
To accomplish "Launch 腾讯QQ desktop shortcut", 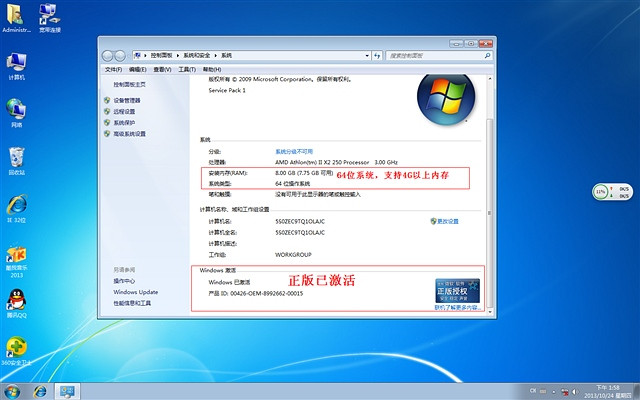I will (16, 304).
